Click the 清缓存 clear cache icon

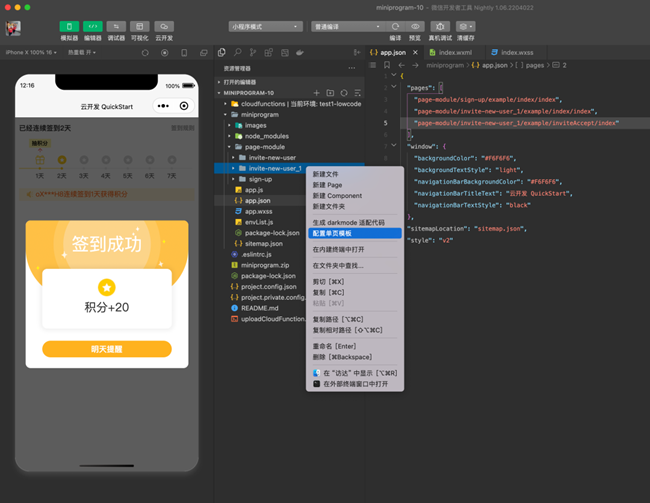click(466, 26)
